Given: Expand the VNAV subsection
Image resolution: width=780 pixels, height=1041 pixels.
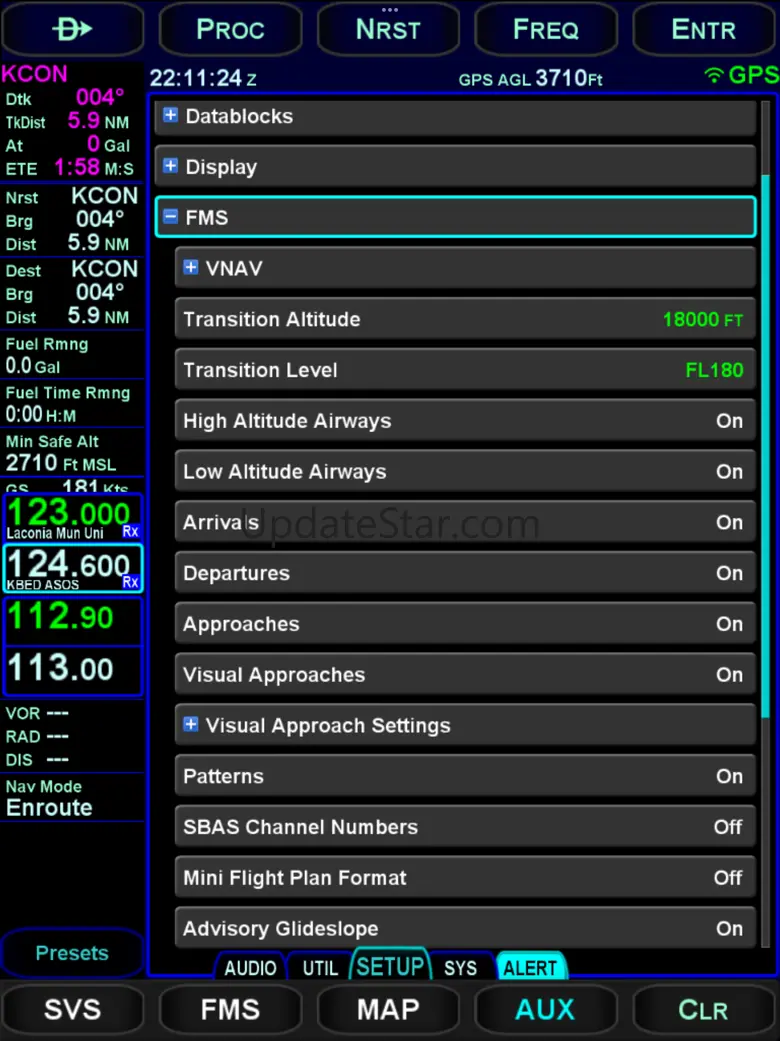Looking at the screenshot, I should click(x=465, y=268).
